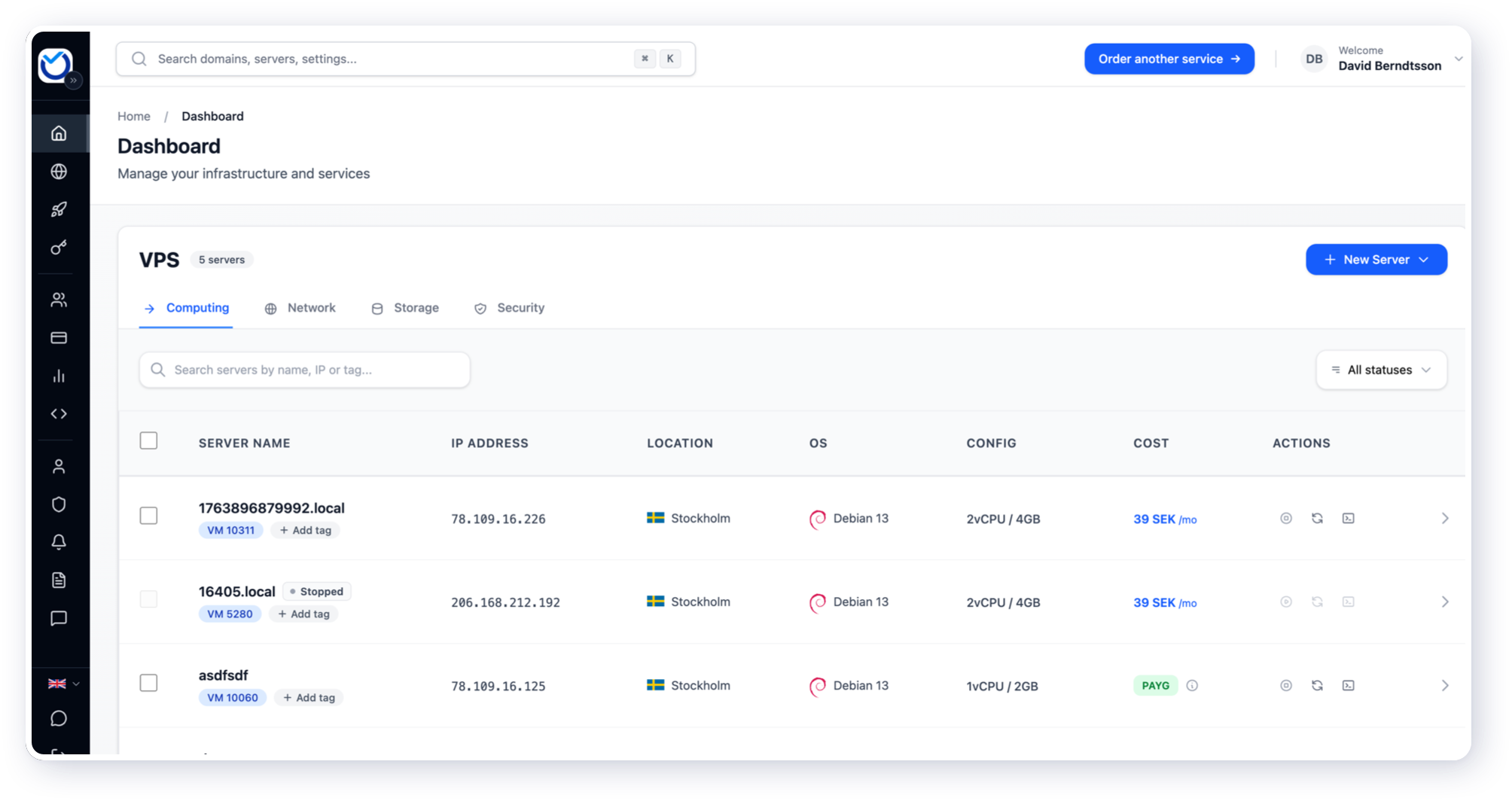The image size is (1512, 801).
Task: Open the globe domains icon in sidebar
Action: (x=59, y=172)
